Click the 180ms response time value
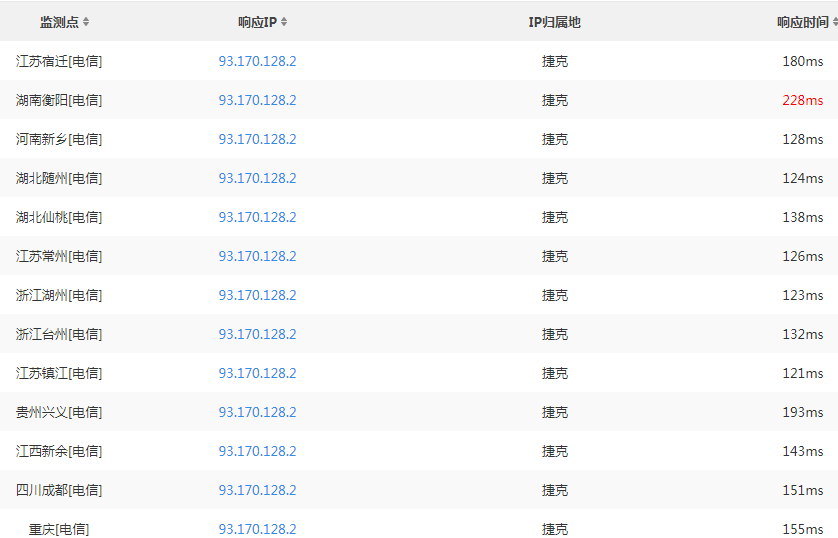Viewport: 838px width, 538px height. pos(803,61)
